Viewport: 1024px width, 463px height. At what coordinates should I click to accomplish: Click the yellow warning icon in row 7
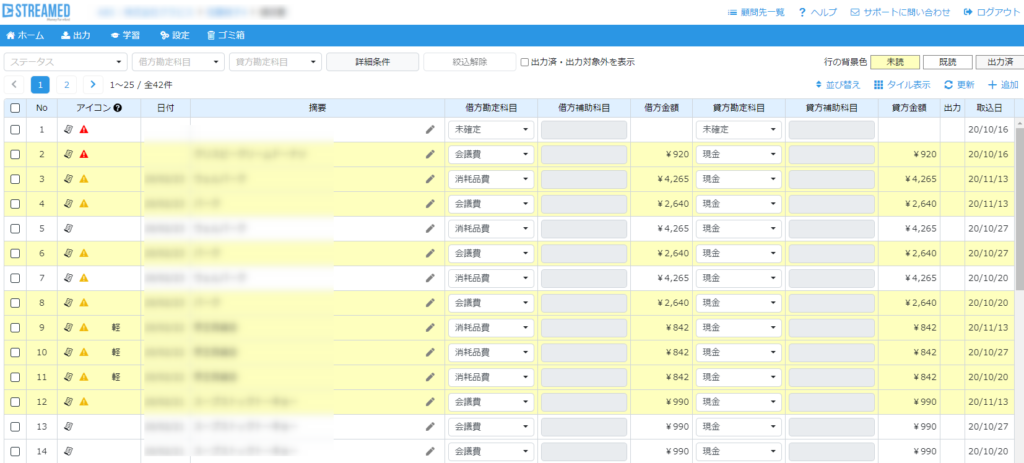(84, 278)
